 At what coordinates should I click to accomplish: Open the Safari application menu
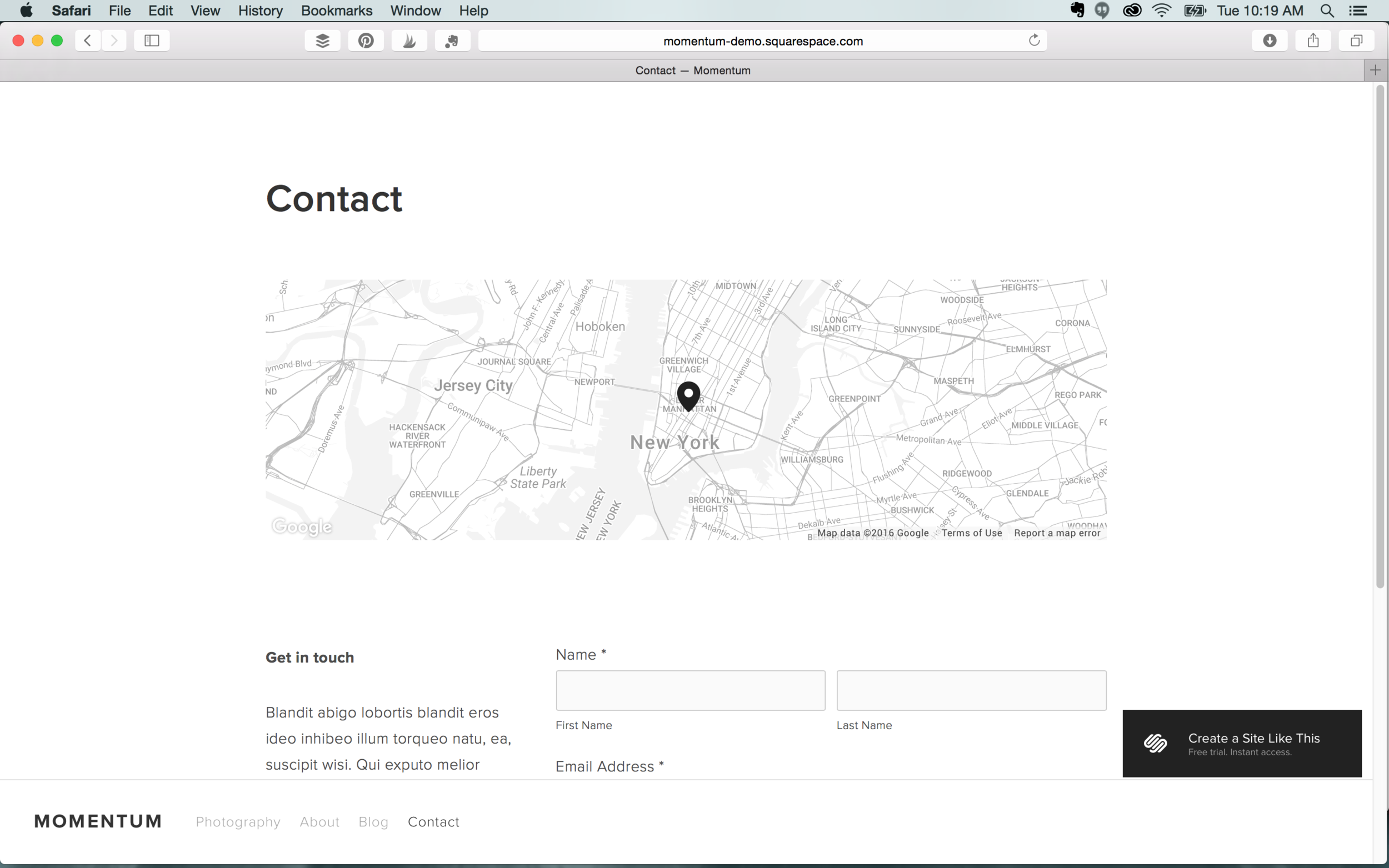(x=71, y=11)
